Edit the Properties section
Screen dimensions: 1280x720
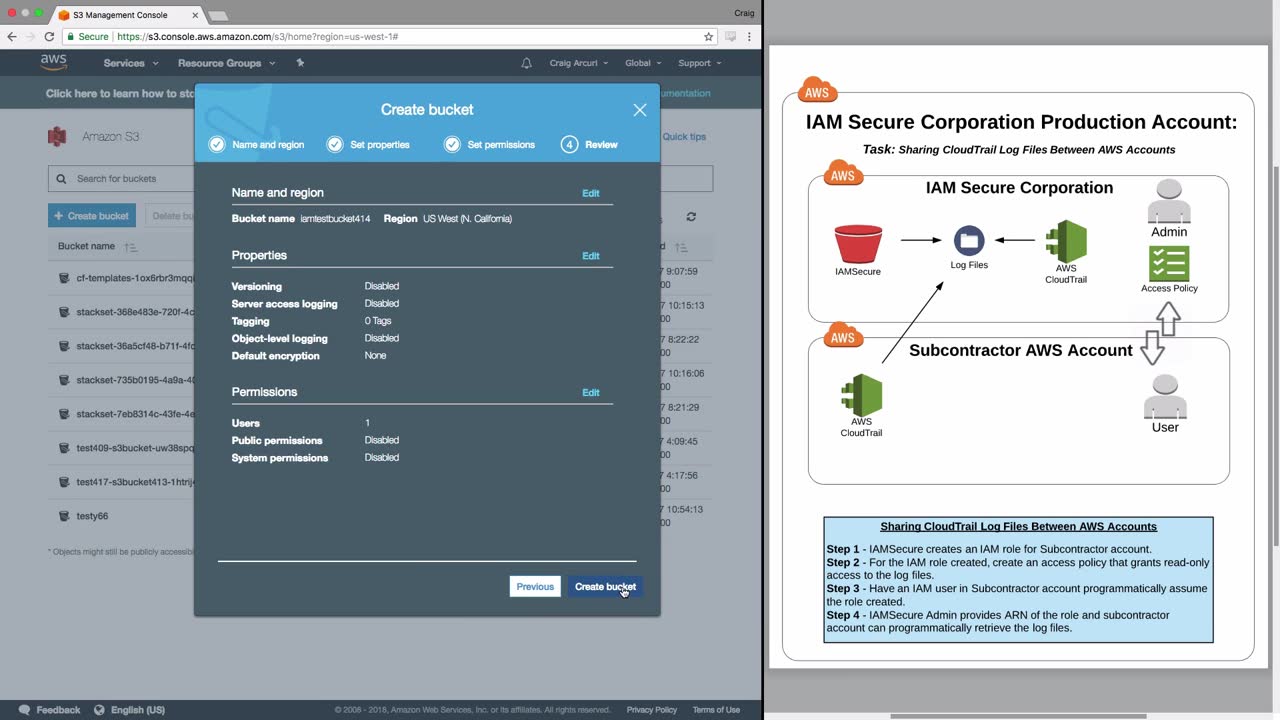pyautogui.click(x=591, y=256)
